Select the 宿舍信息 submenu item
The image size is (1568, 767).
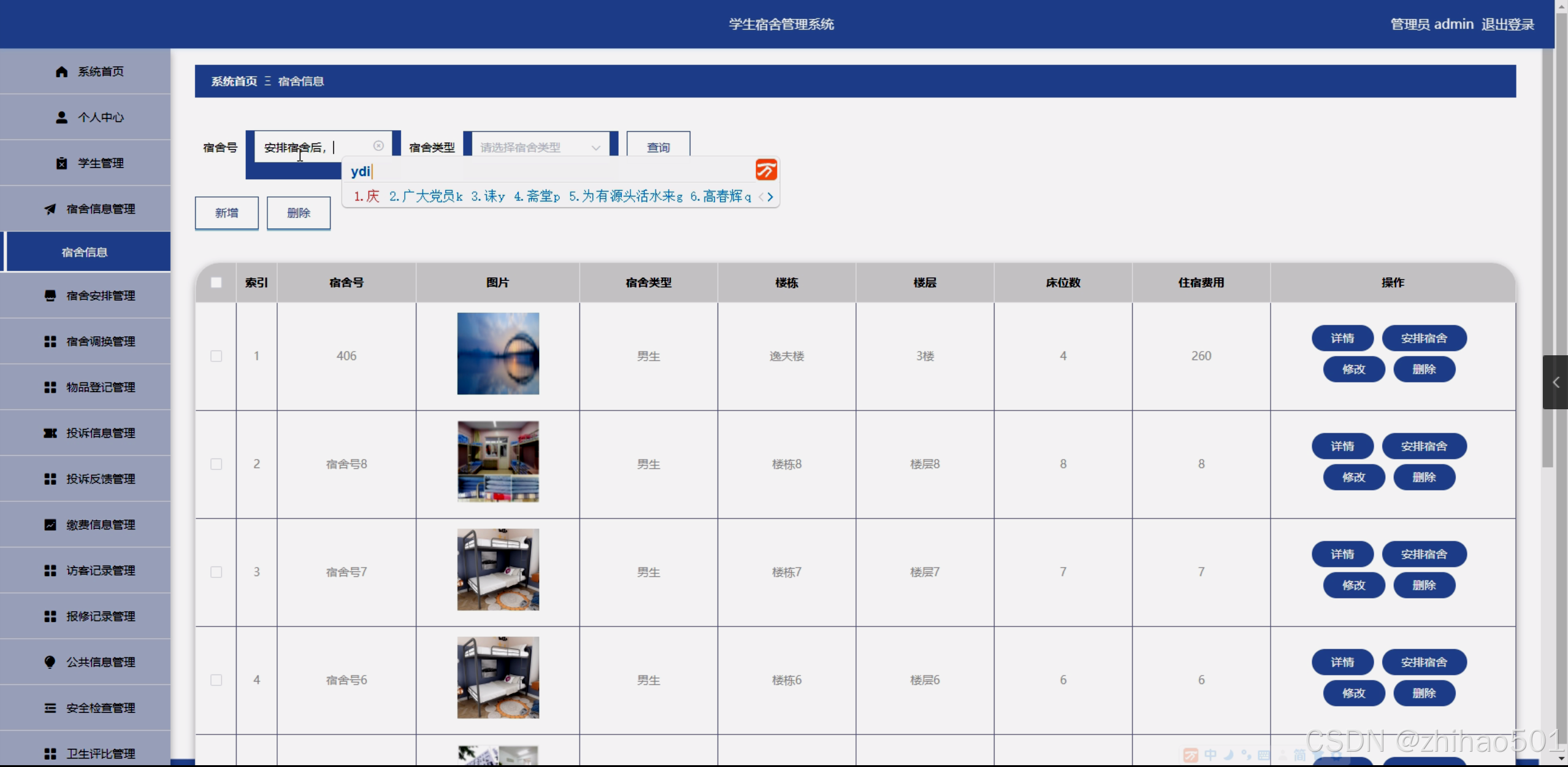pyautogui.click(x=86, y=252)
